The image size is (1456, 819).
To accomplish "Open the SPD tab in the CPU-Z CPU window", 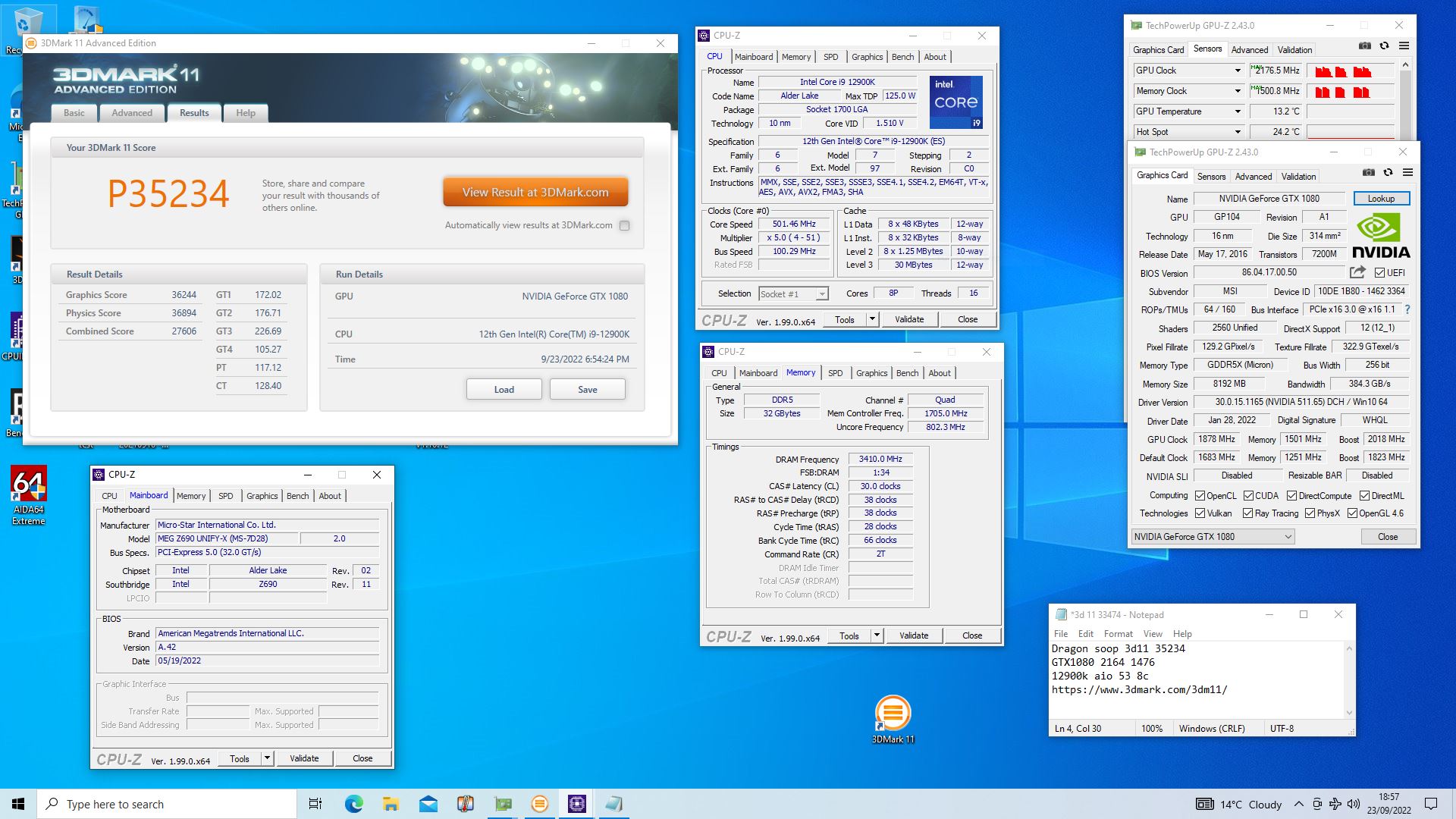I will coord(831,57).
